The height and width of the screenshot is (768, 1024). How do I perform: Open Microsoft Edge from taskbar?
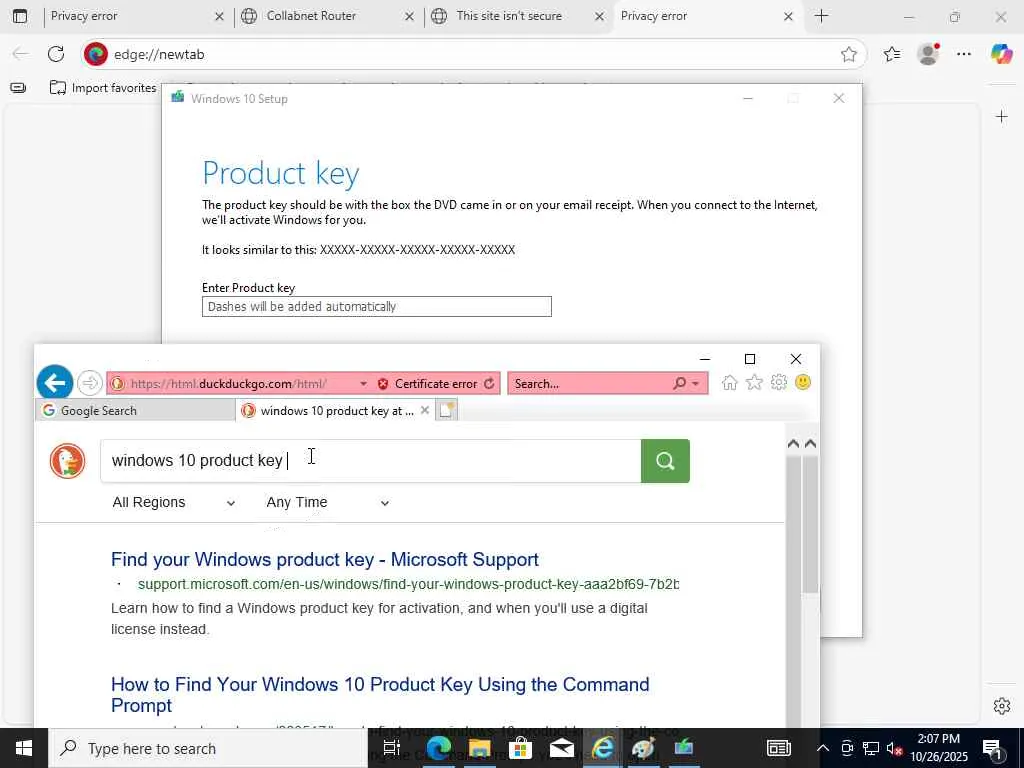point(438,748)
